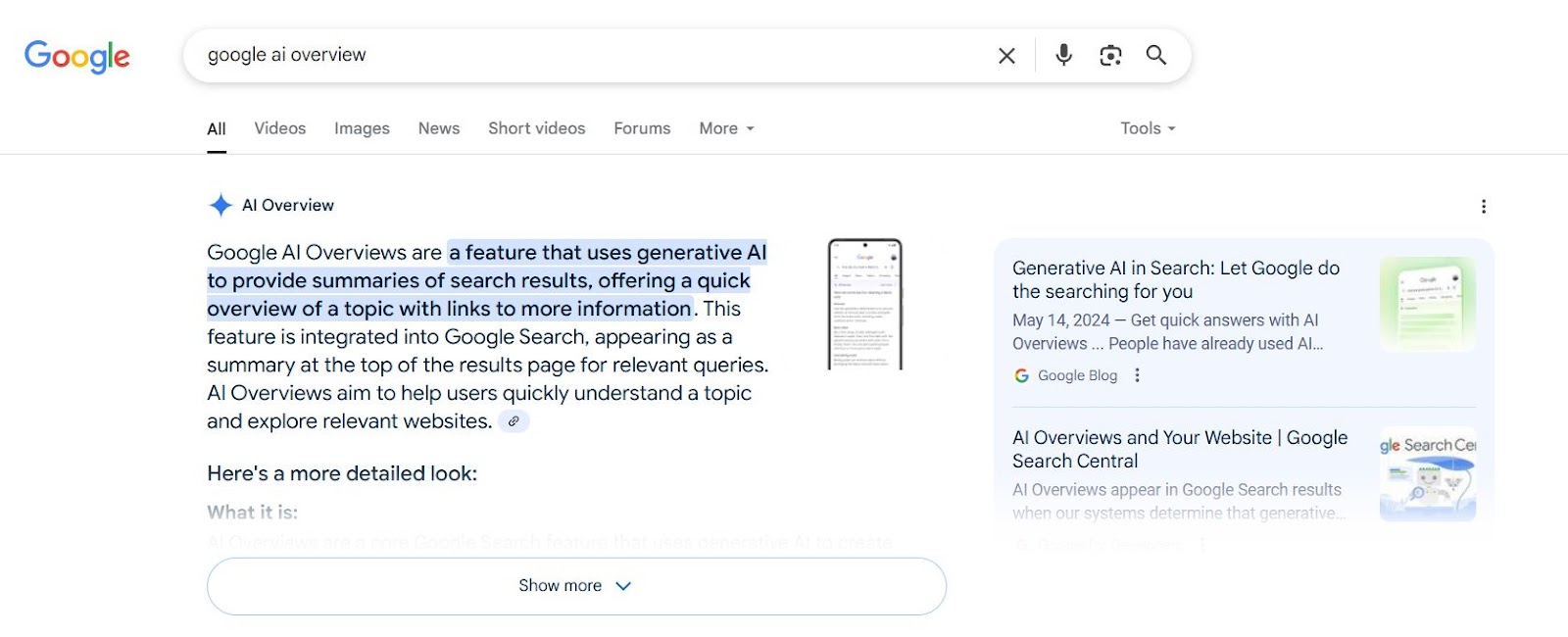1568x637 pixels.
Task: Click the 'AI Overview' label text
Action: click(x=288, y=205)
